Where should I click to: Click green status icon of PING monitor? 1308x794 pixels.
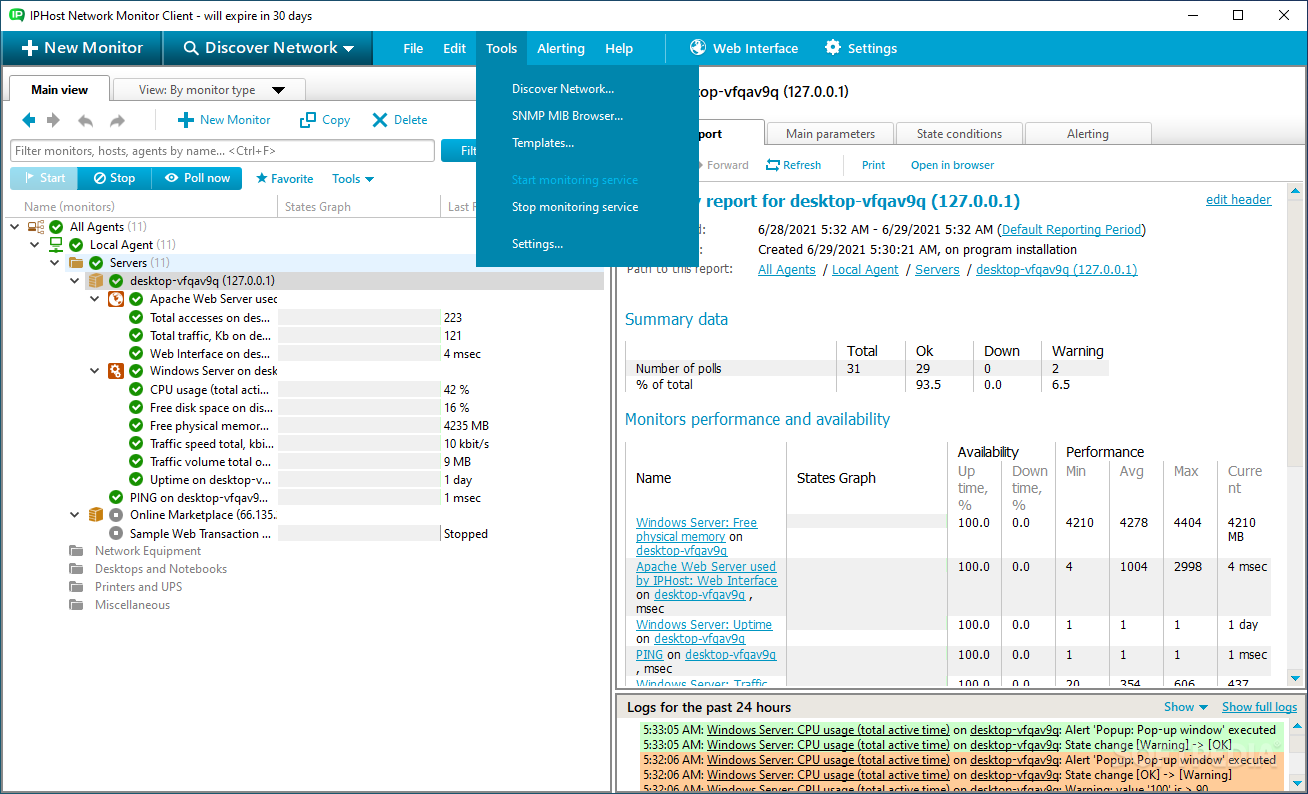116,497
